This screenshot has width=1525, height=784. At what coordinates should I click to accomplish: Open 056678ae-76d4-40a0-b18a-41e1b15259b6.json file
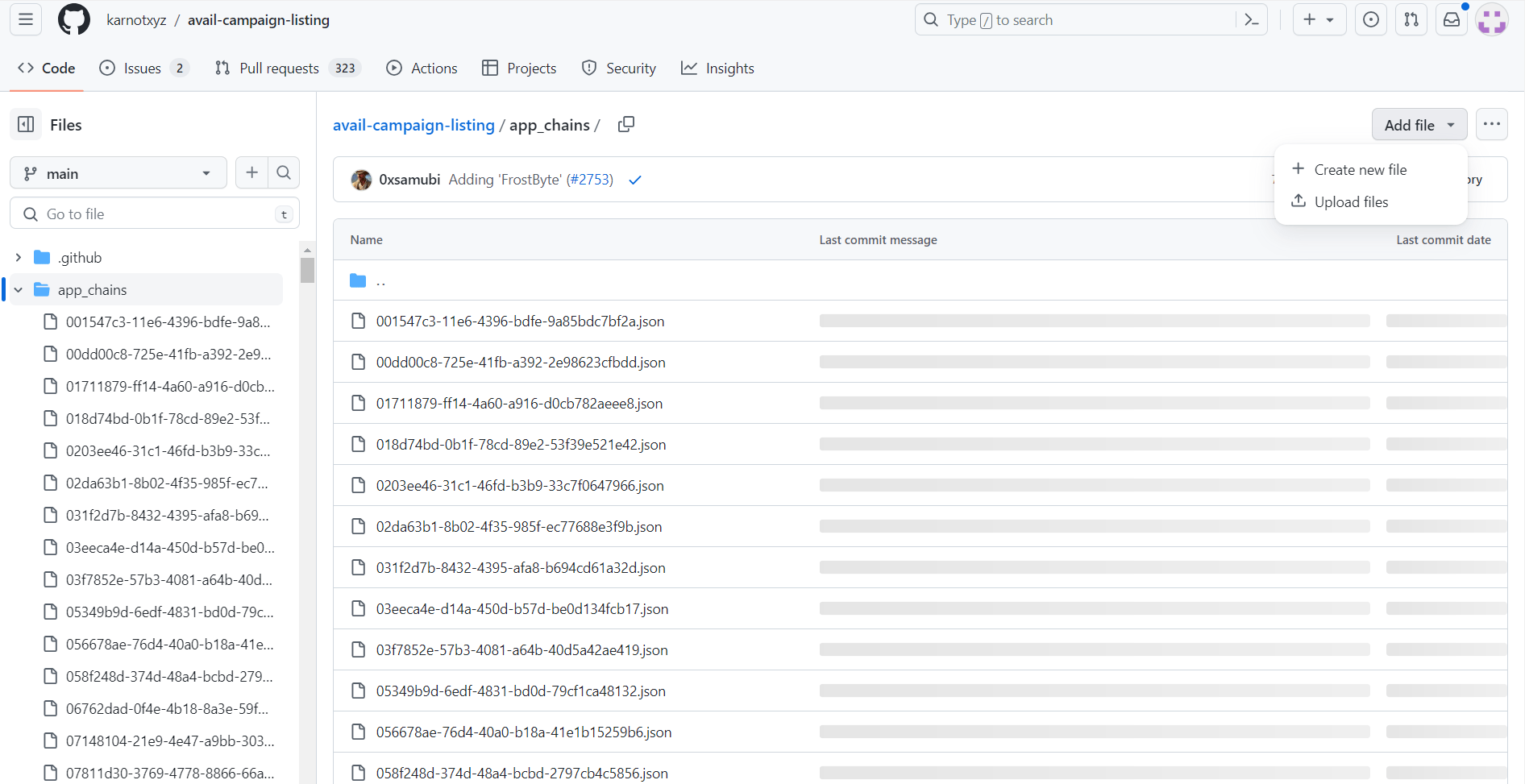click(x=524, y=732)
